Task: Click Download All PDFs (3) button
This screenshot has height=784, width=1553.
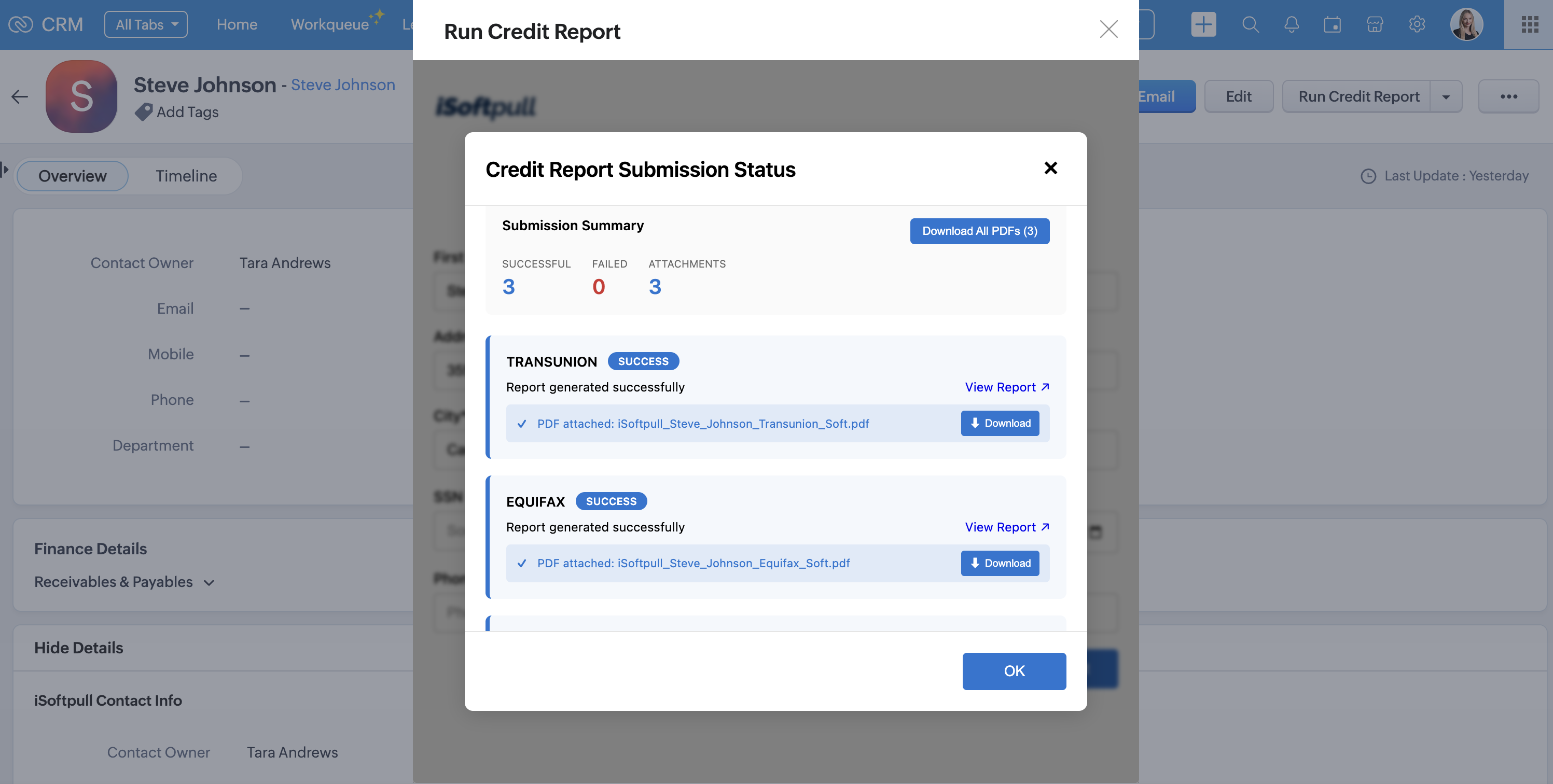Action: click(980, 231)
